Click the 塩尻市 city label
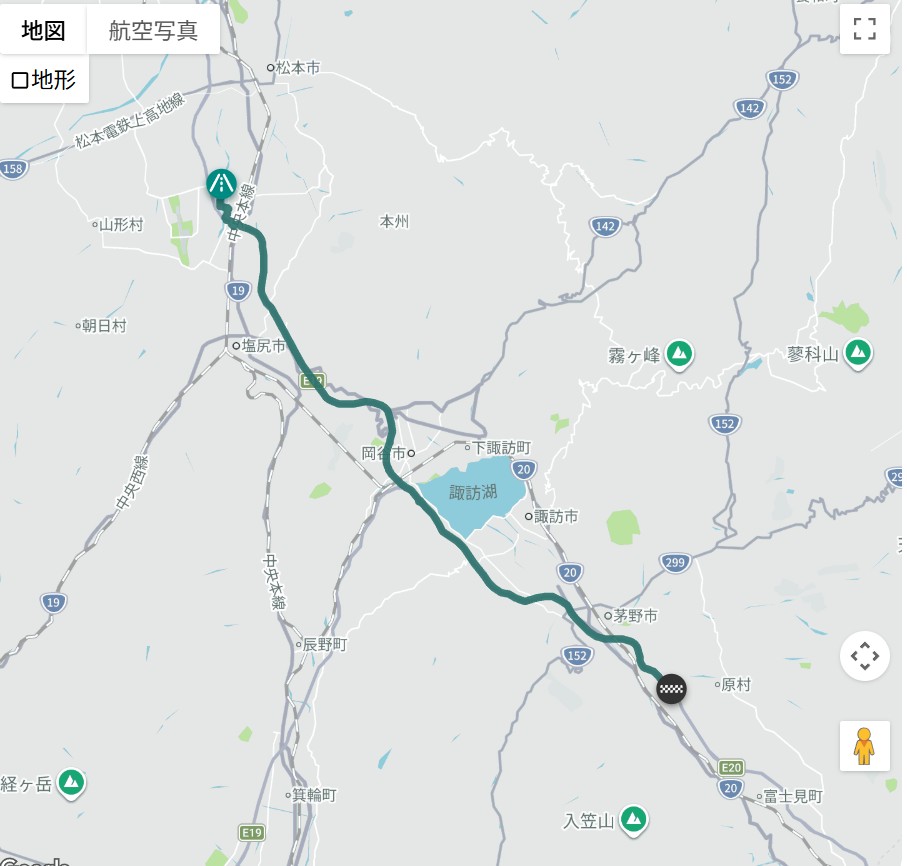 264,345
